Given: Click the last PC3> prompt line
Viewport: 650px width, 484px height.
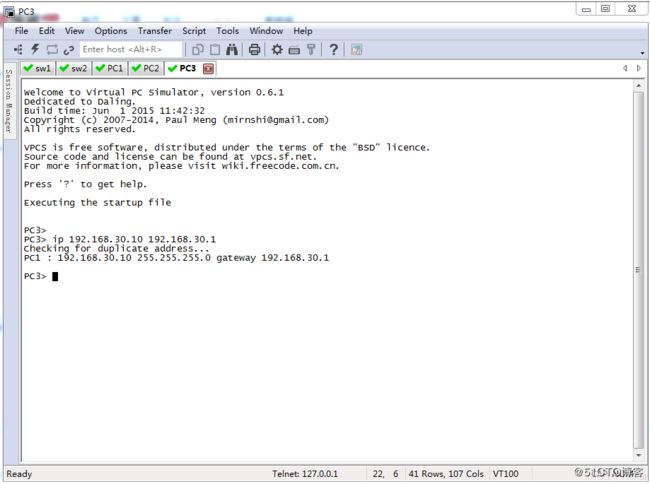Looking at the screenshot, I should (x=41, y=276).
